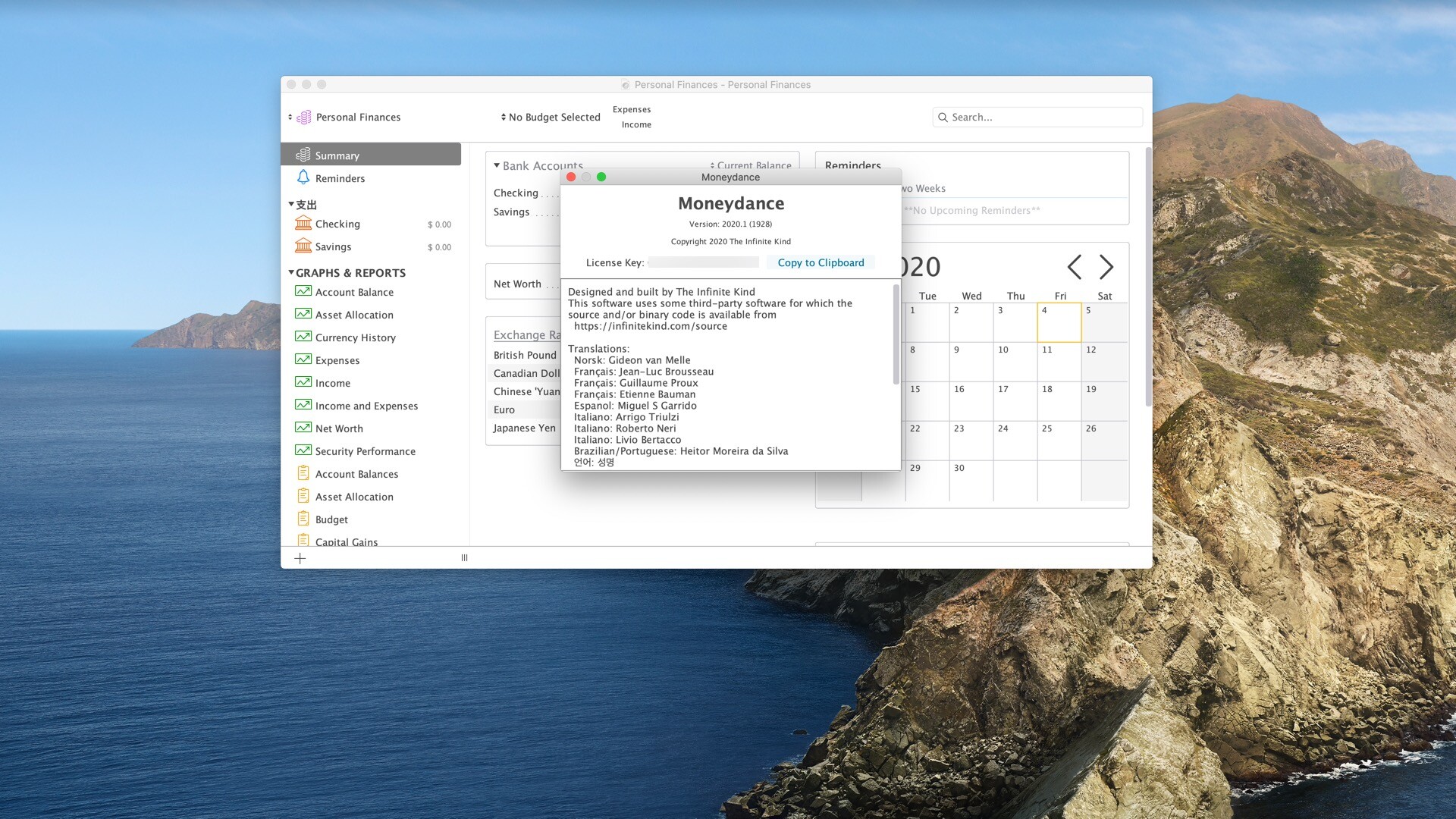1456x819 pixels.
Task: Open the Currency History graph icon
Action: click(303, 337)
